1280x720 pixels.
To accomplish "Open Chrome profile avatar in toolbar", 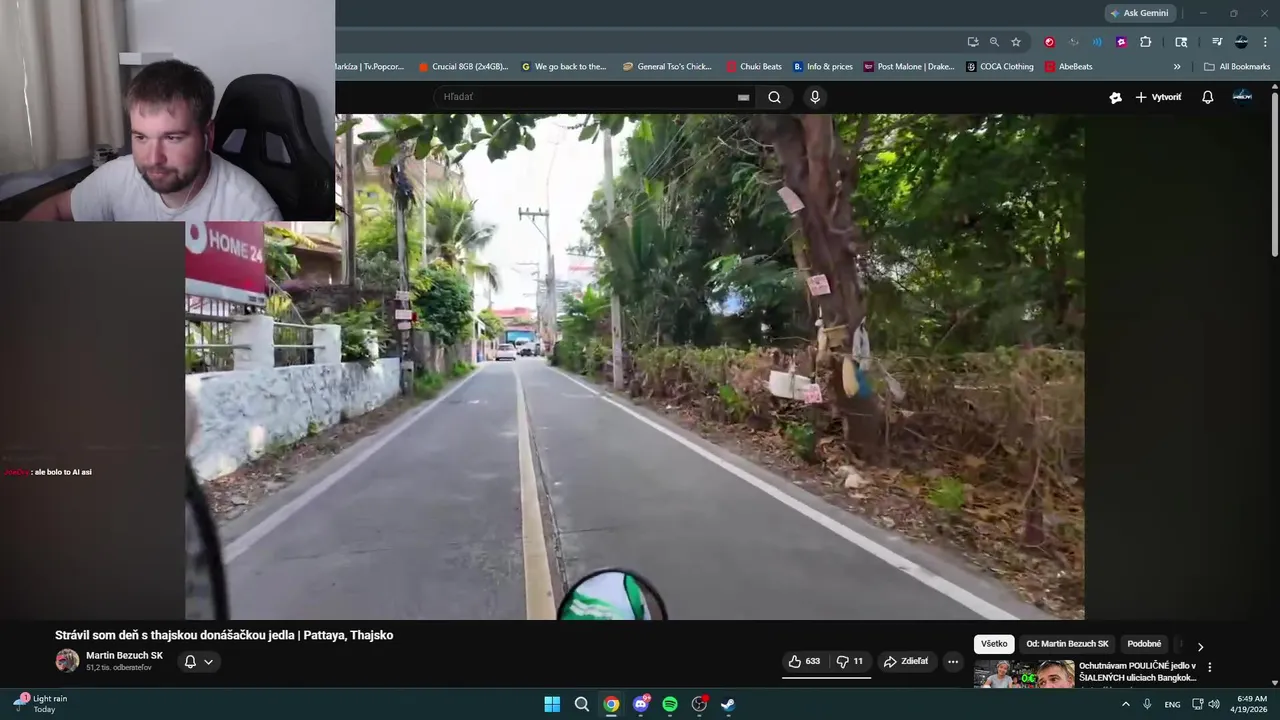I will 1241,42.
